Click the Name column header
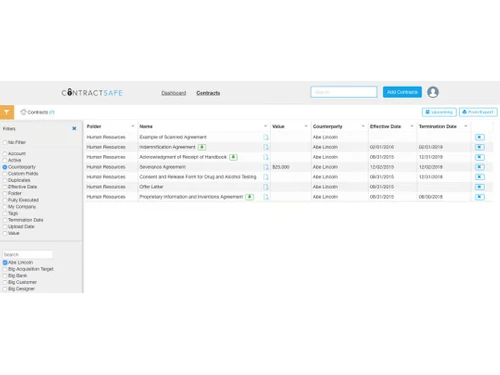The image size is (500, 375). (146, 126)
